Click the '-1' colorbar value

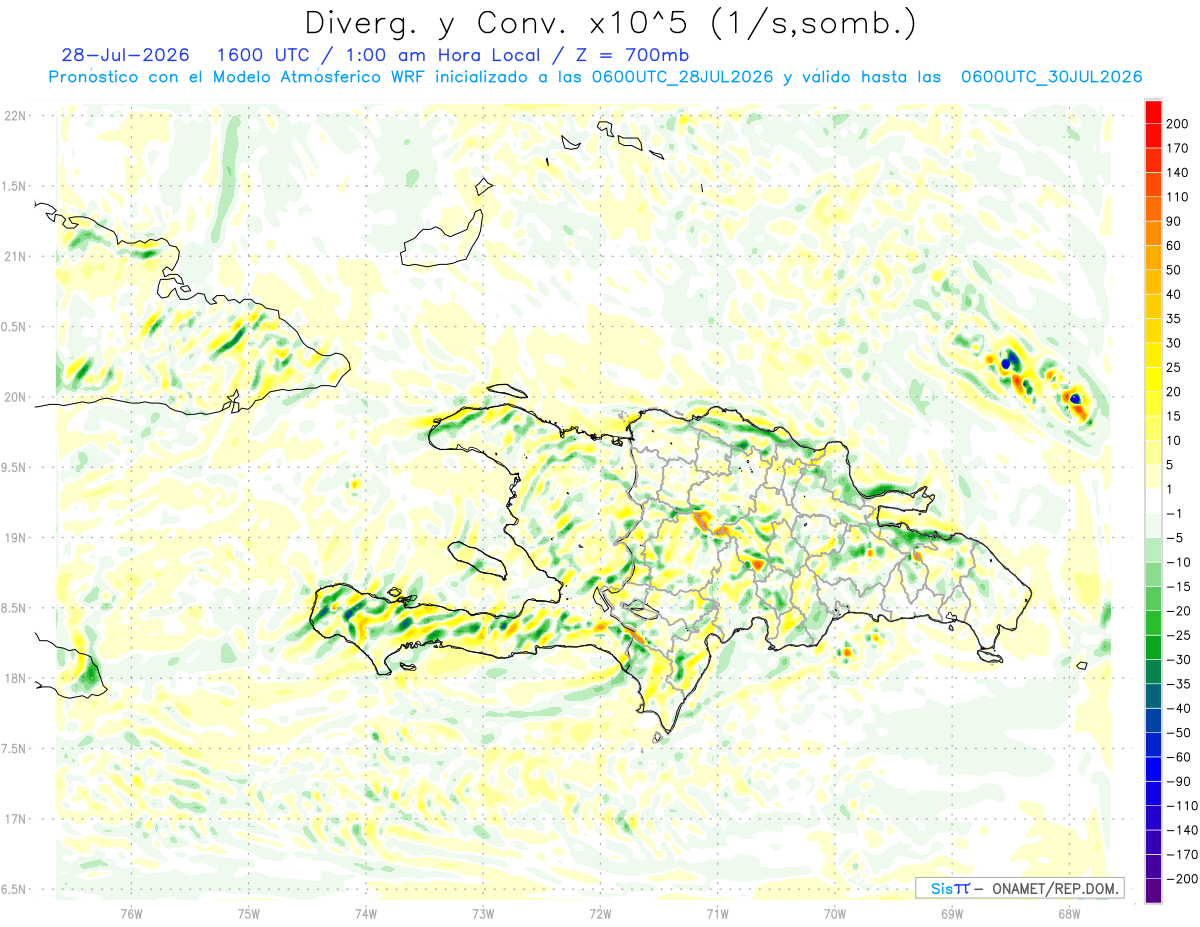click(1174, 513)
